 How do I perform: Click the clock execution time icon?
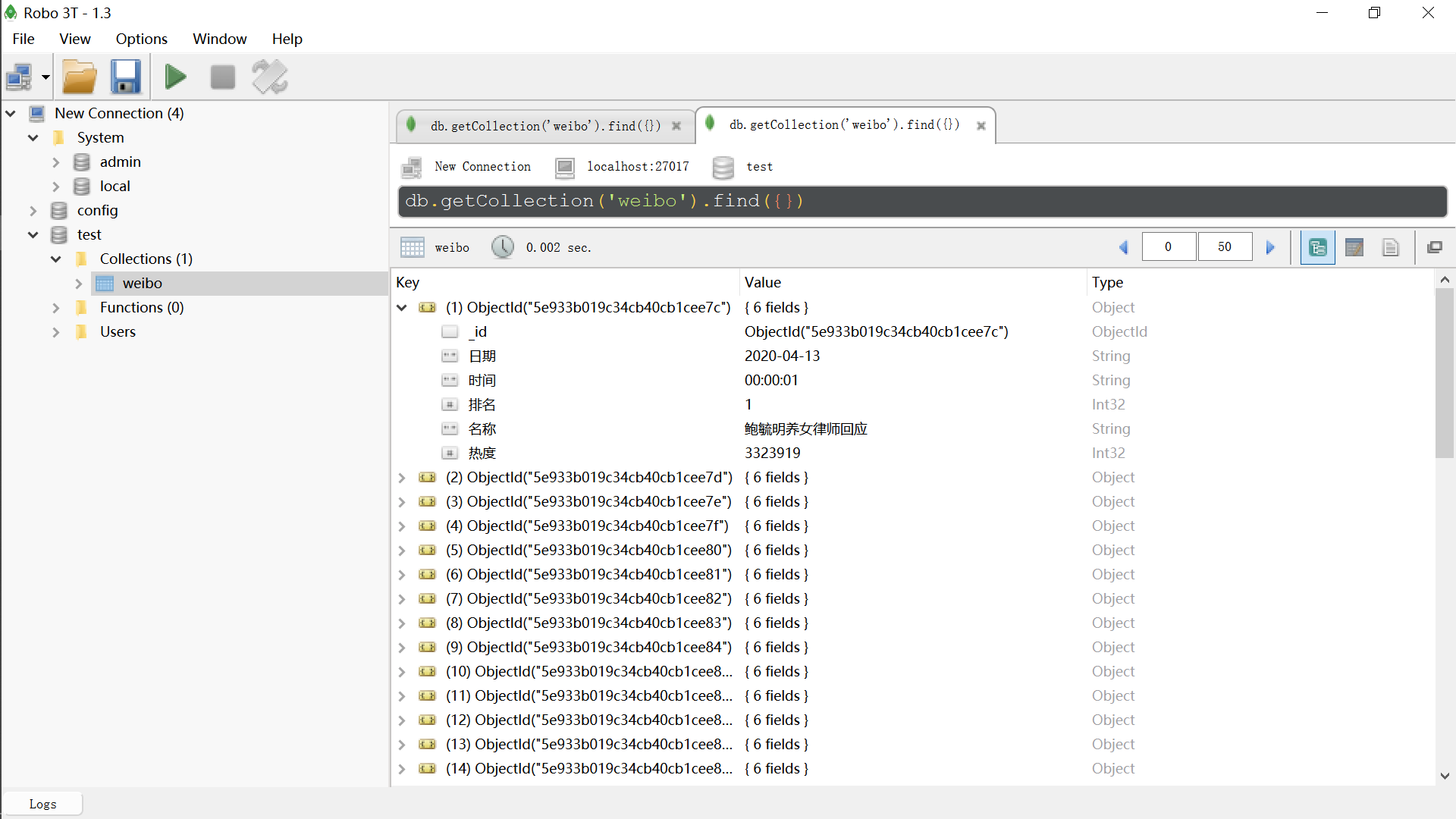502,247
